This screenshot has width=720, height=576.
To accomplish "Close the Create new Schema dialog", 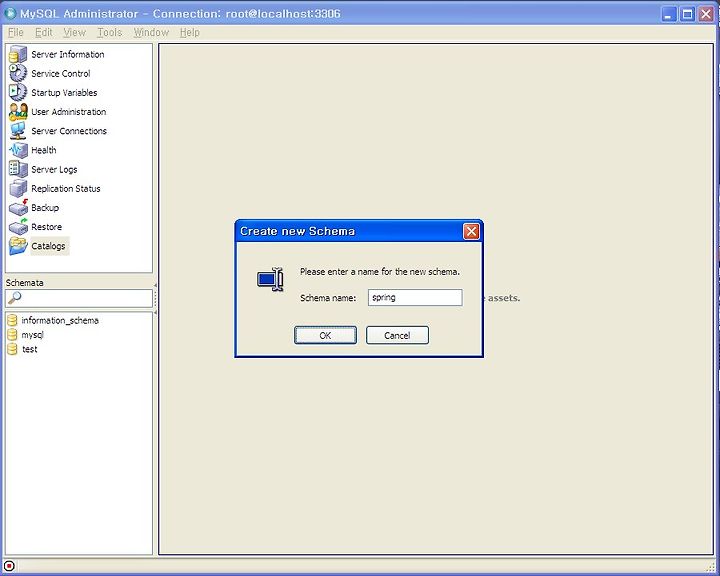I will (471, 232).
